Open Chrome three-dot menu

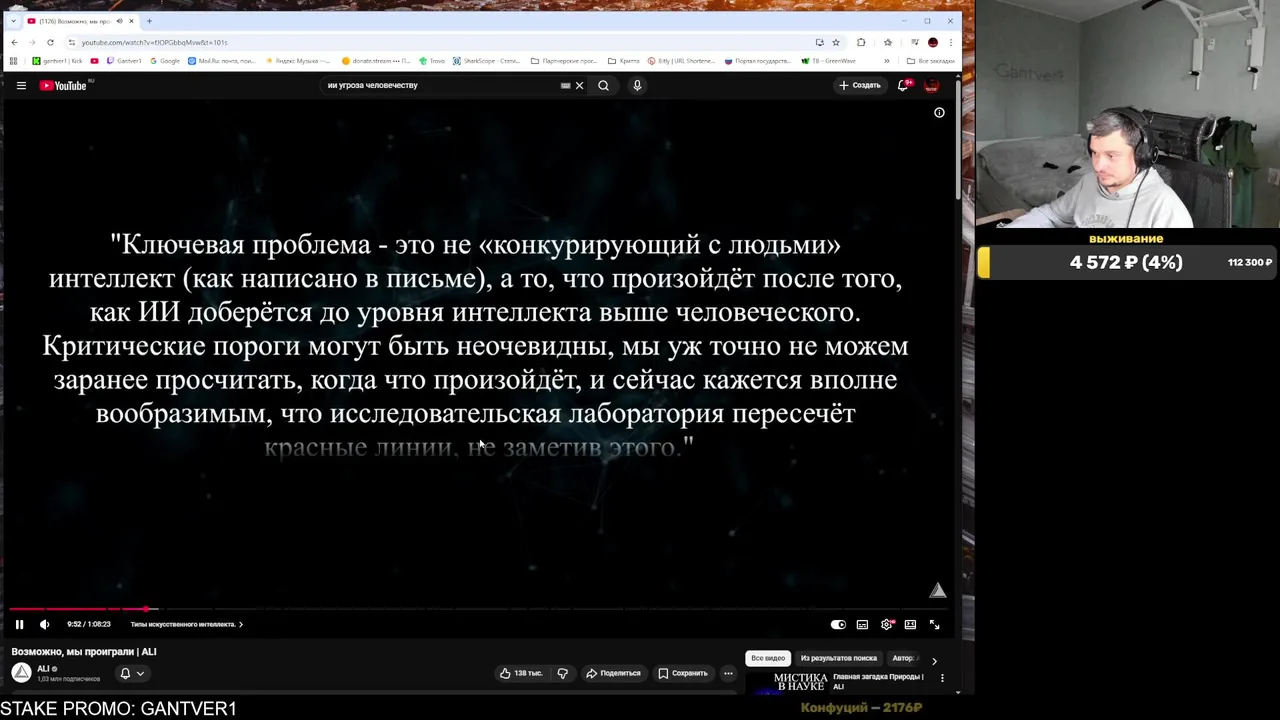point(951,42)
